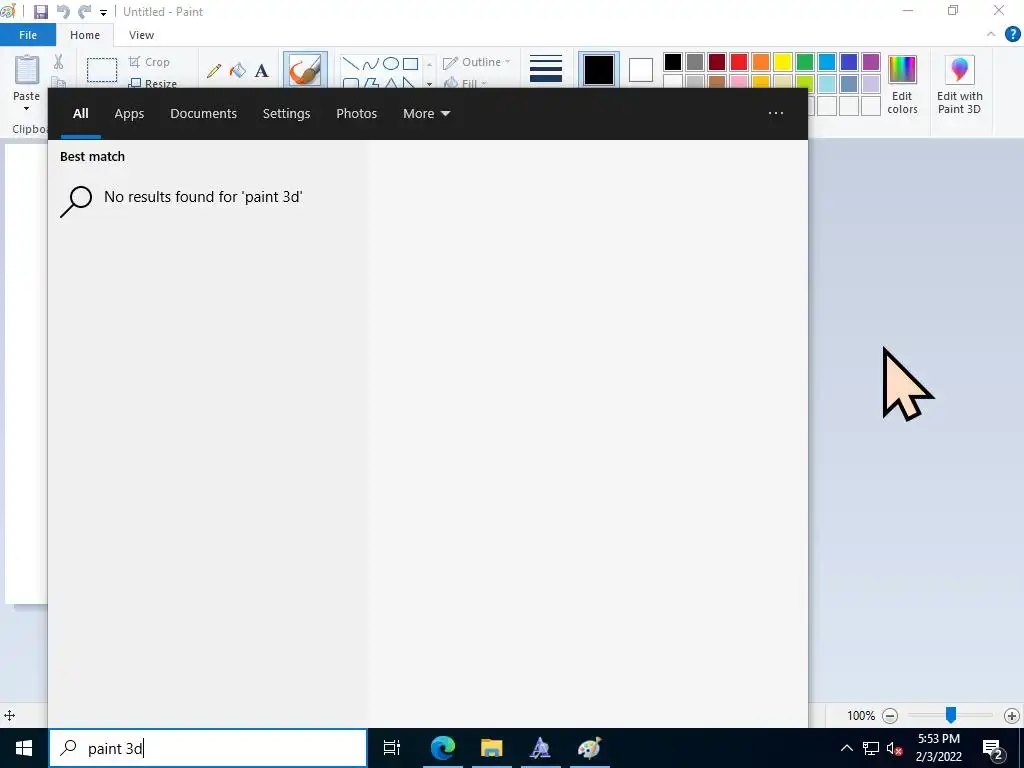
Task: Open Edit colors dialog
Action: pos(903,85)
